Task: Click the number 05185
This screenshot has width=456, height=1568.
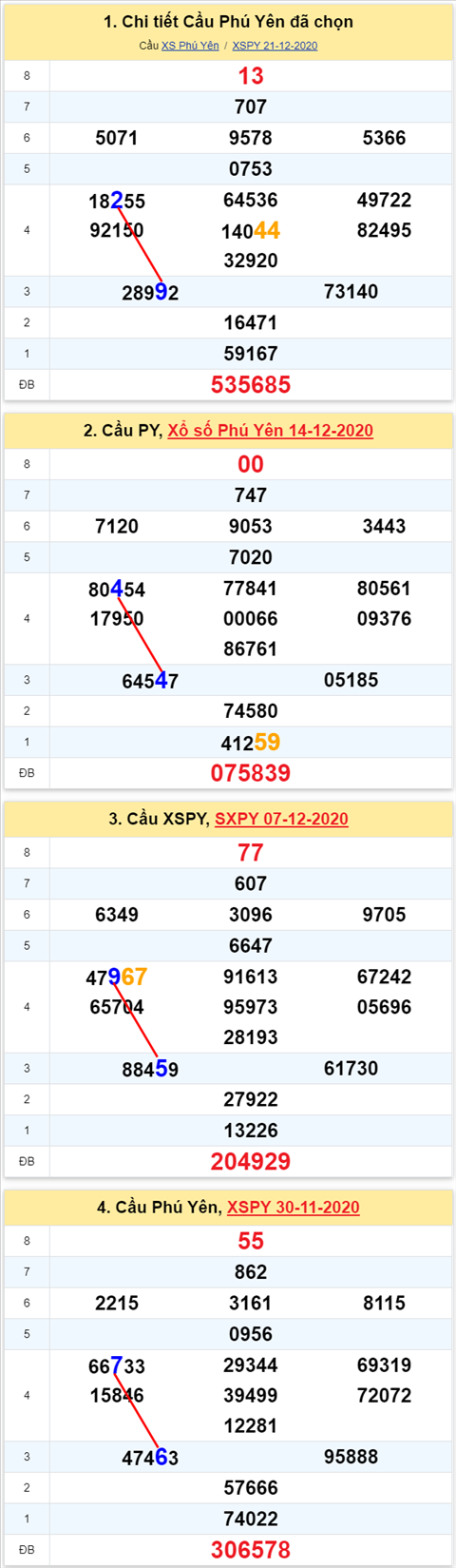Action: tap(351, 680)
